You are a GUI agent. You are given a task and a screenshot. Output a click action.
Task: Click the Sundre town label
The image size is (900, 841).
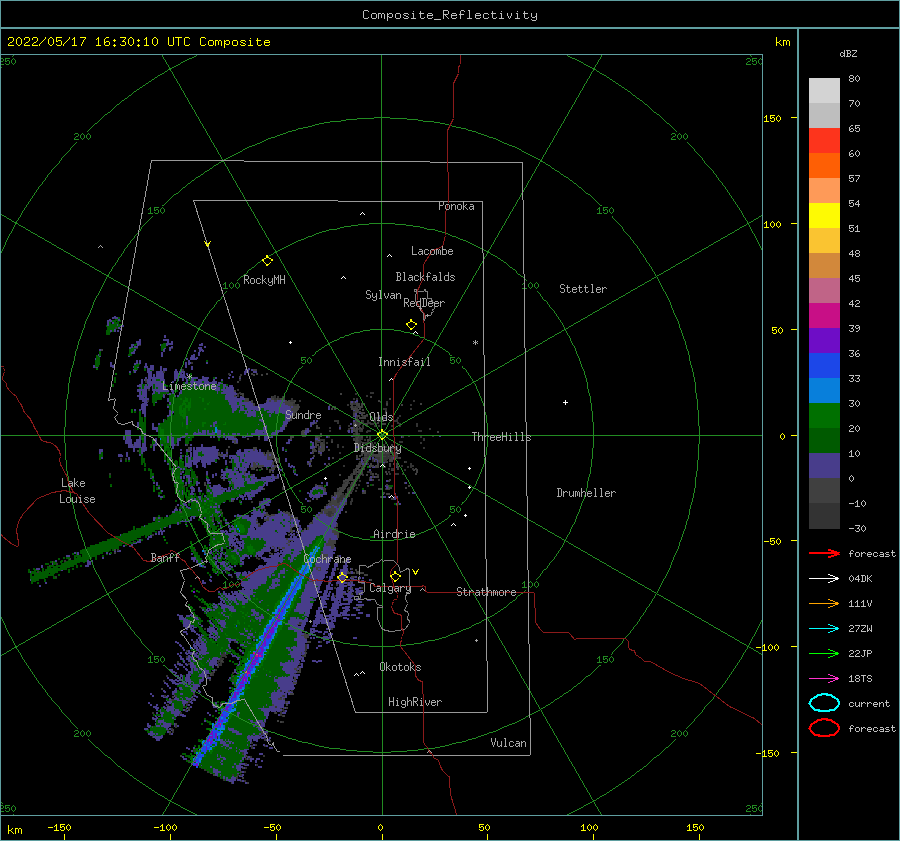pyautogui.click(x=303, y=415)
